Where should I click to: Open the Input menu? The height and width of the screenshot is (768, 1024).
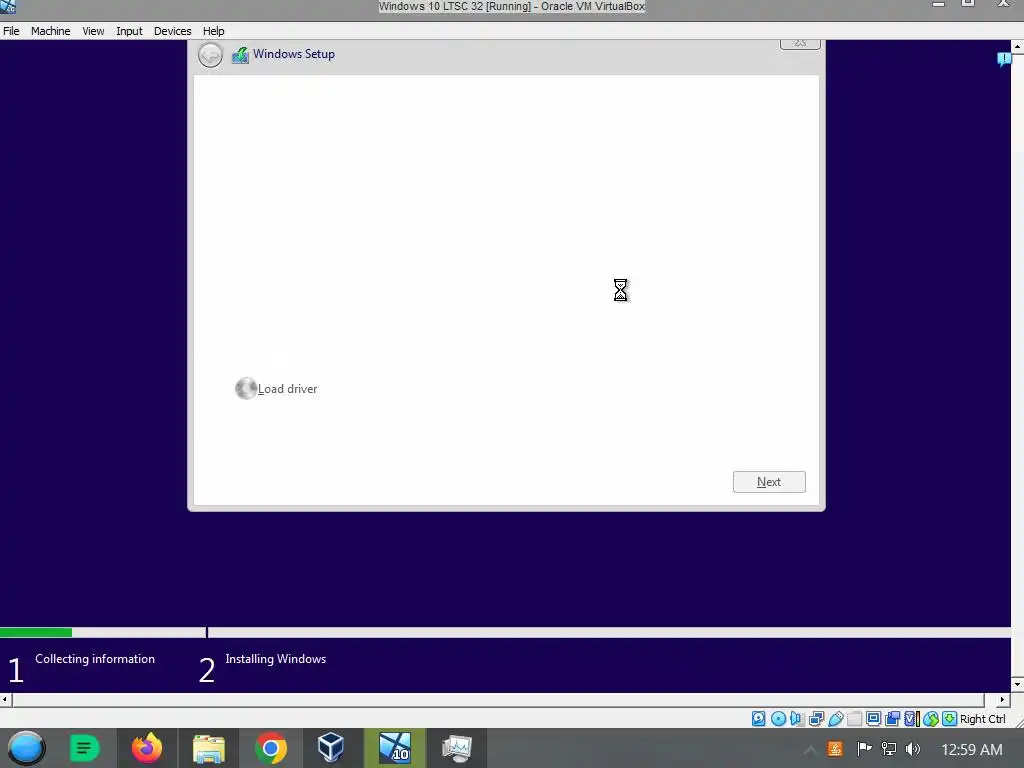pyautogui.click(x=129, y=31)
